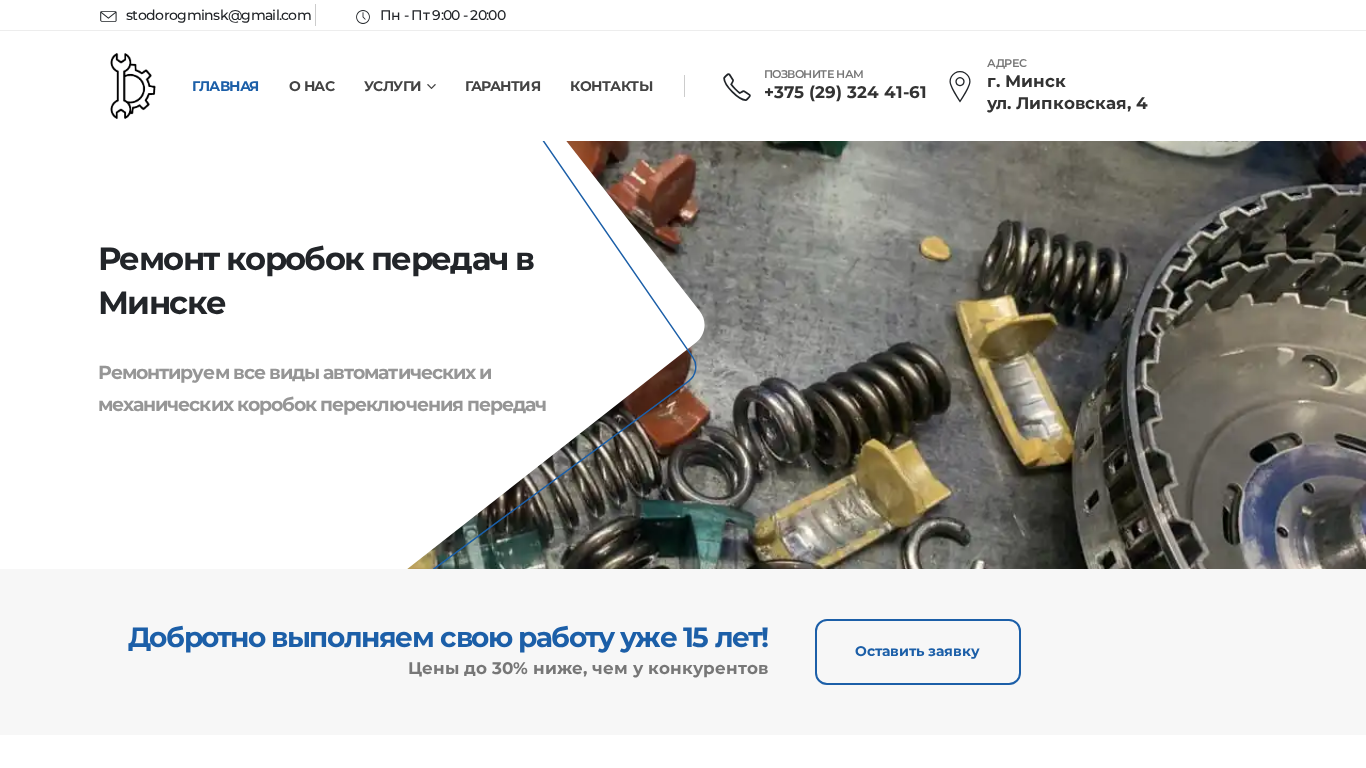The width and height of the screenshot is (1366, 768).
Task: Click the map pin address icon
Action: tap(960, 87)
